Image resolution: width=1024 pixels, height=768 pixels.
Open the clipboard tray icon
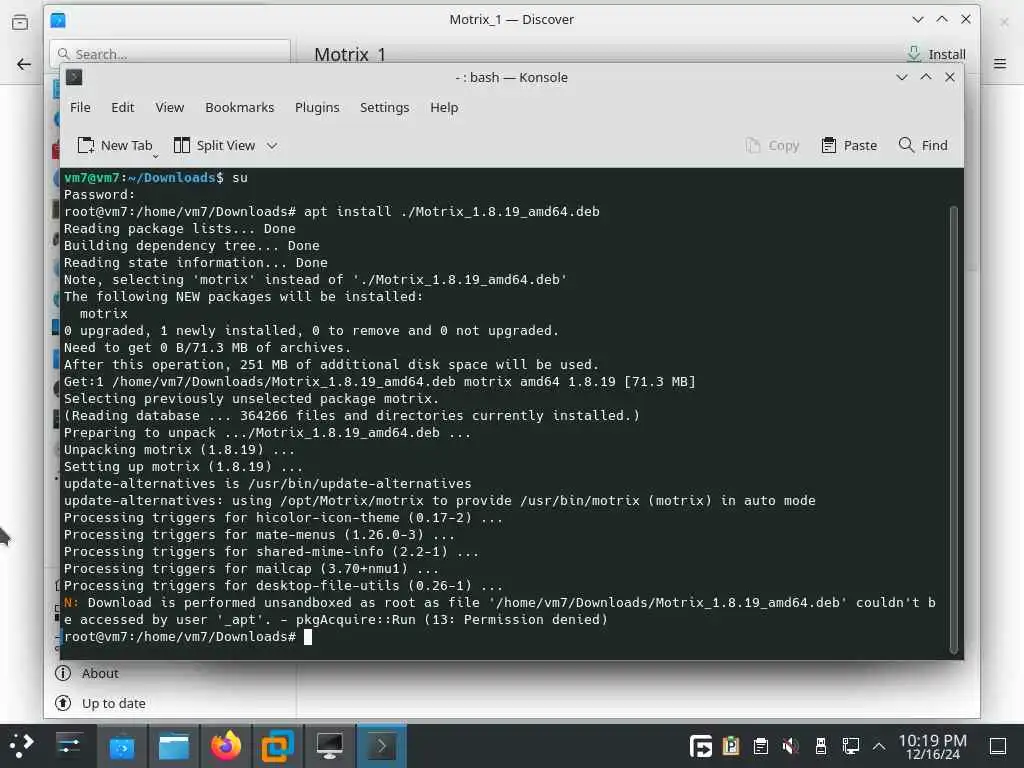point(760,746)
